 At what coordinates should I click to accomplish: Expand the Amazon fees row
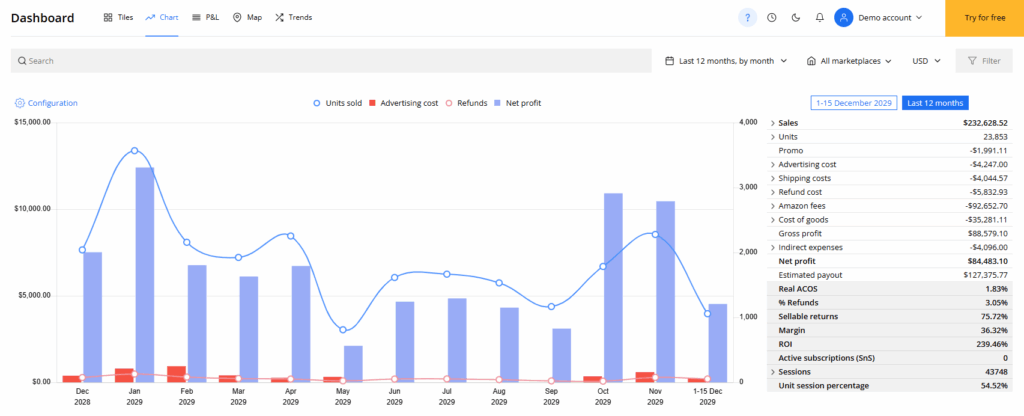click(773, 205)
